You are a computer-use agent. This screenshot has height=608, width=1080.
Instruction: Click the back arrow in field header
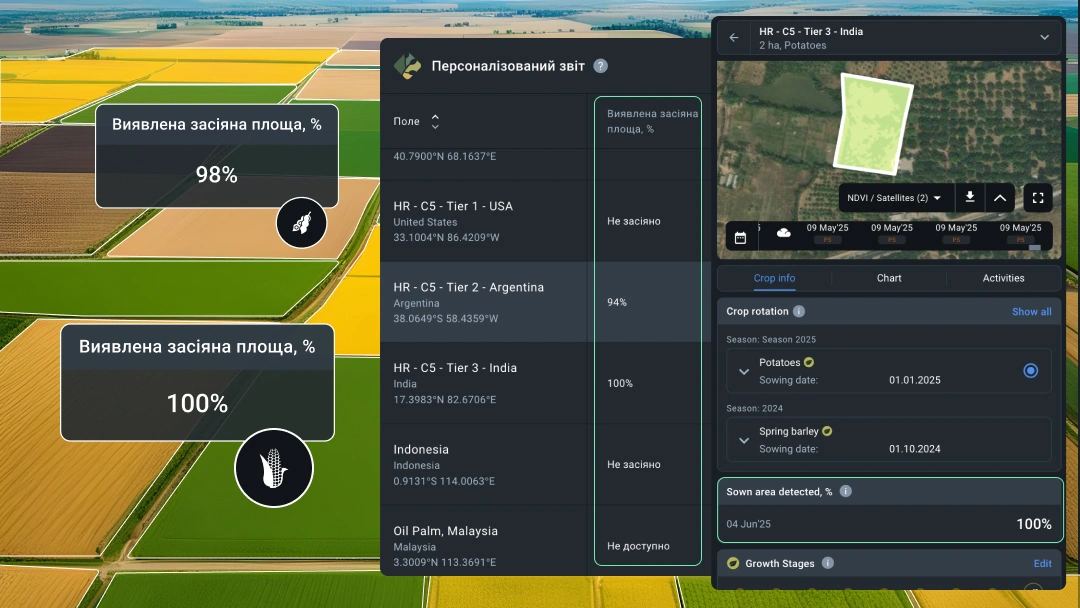click(734, 38)
